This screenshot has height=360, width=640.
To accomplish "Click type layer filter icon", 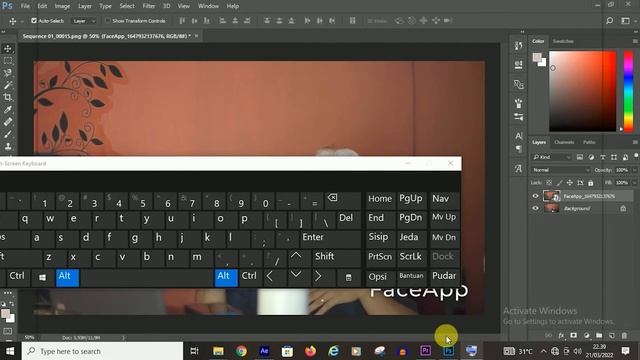I will pyautogui.click(x=602, y=157).
